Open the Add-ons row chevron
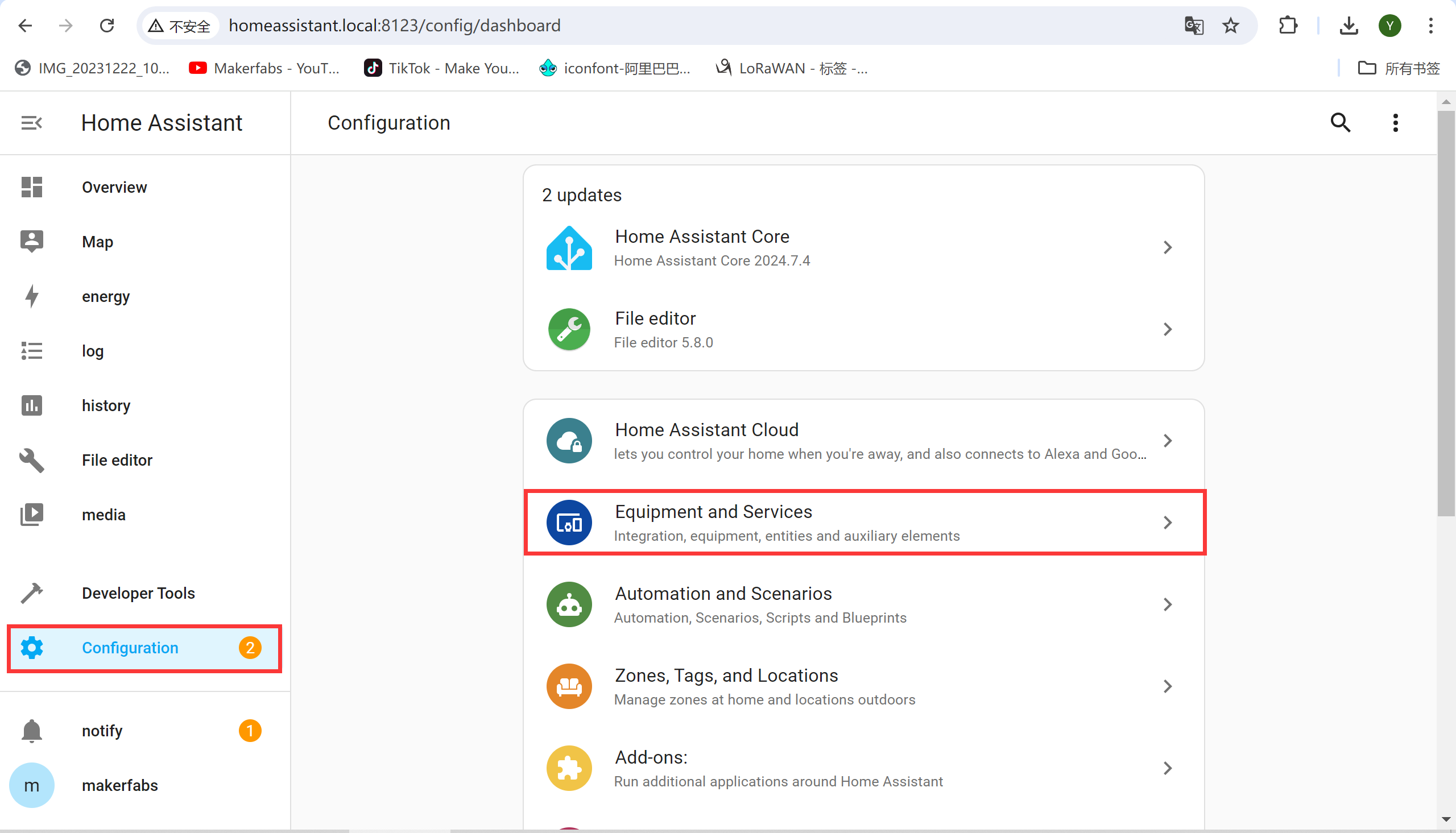The width and height of the screenshot is (1456, 833). tap(1168, 768)
